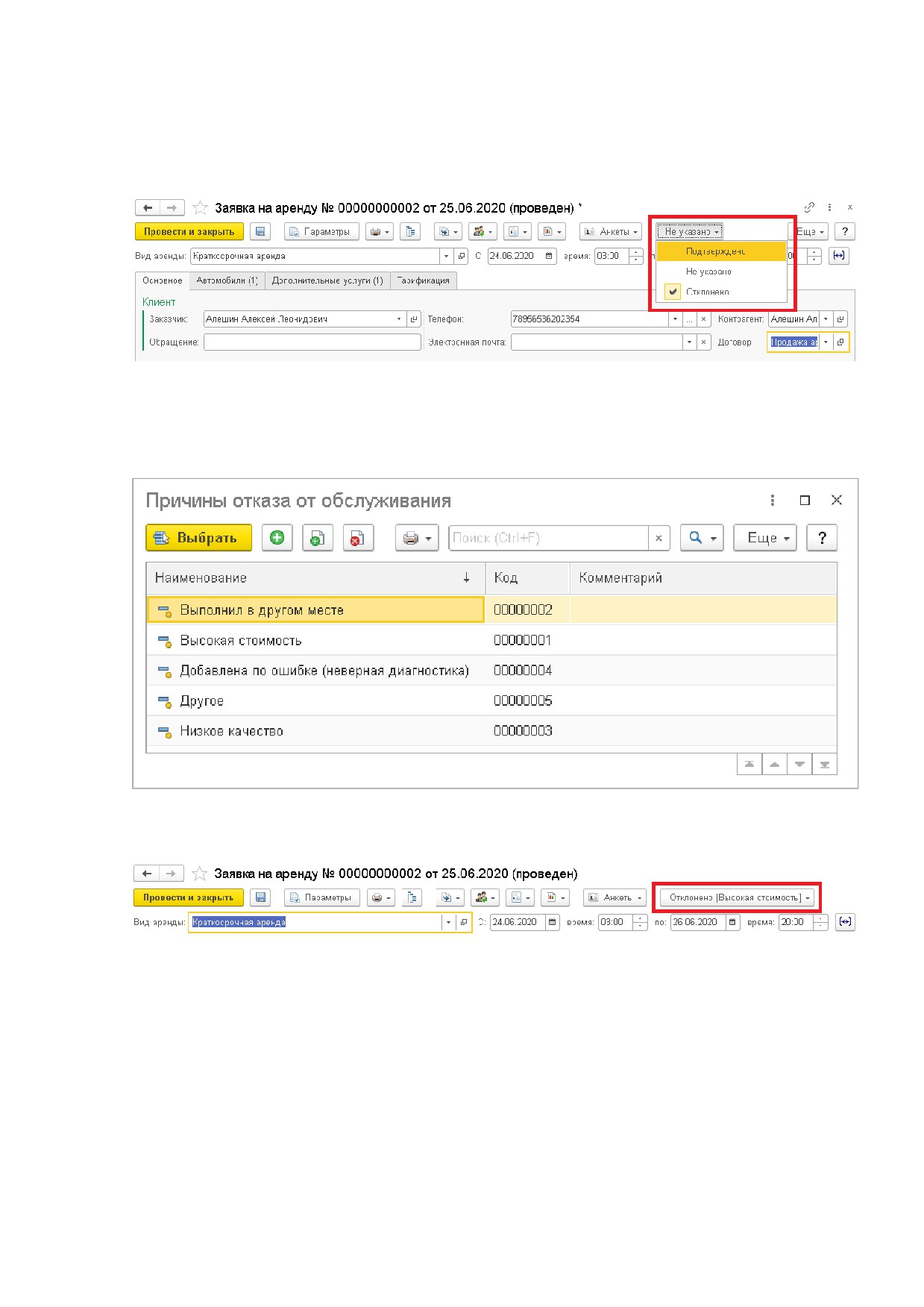Viewport: 924px width, 1307px height.
Task: Clear the Телефон field with its x button
Action: pos(703,319)
